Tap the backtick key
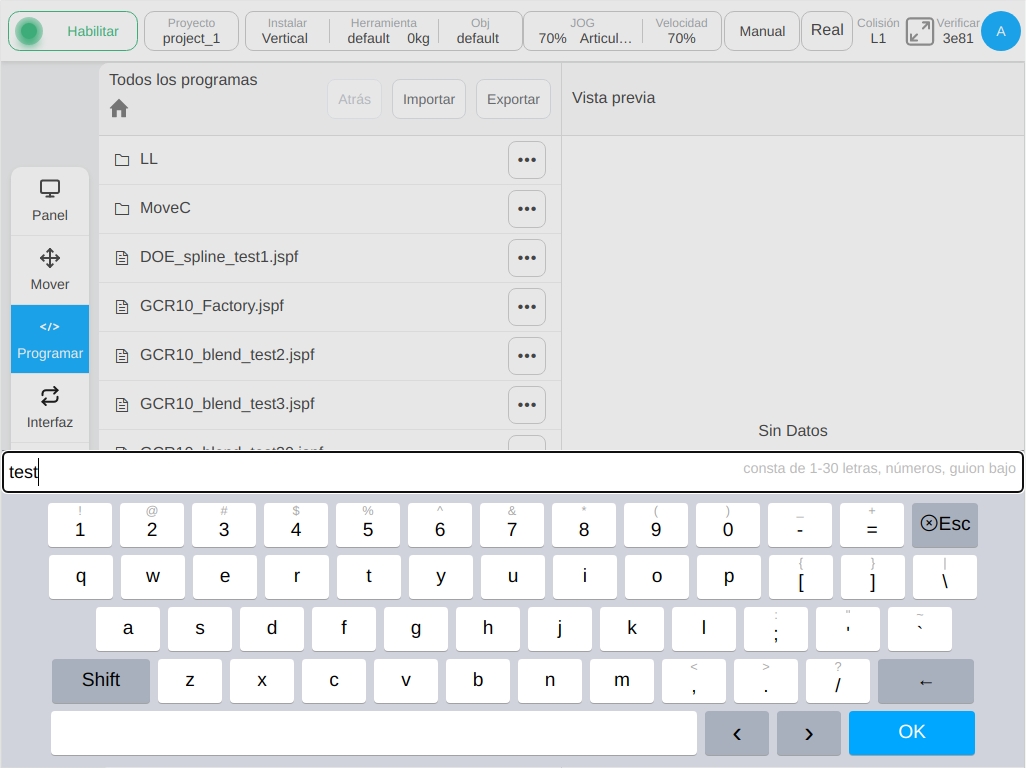 pos(919,629)
